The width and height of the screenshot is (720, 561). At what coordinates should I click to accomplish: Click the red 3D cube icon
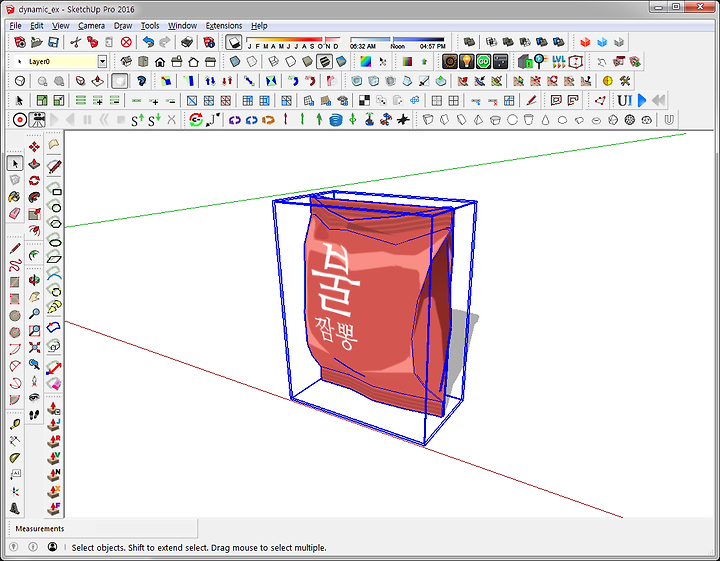[585, 42]
